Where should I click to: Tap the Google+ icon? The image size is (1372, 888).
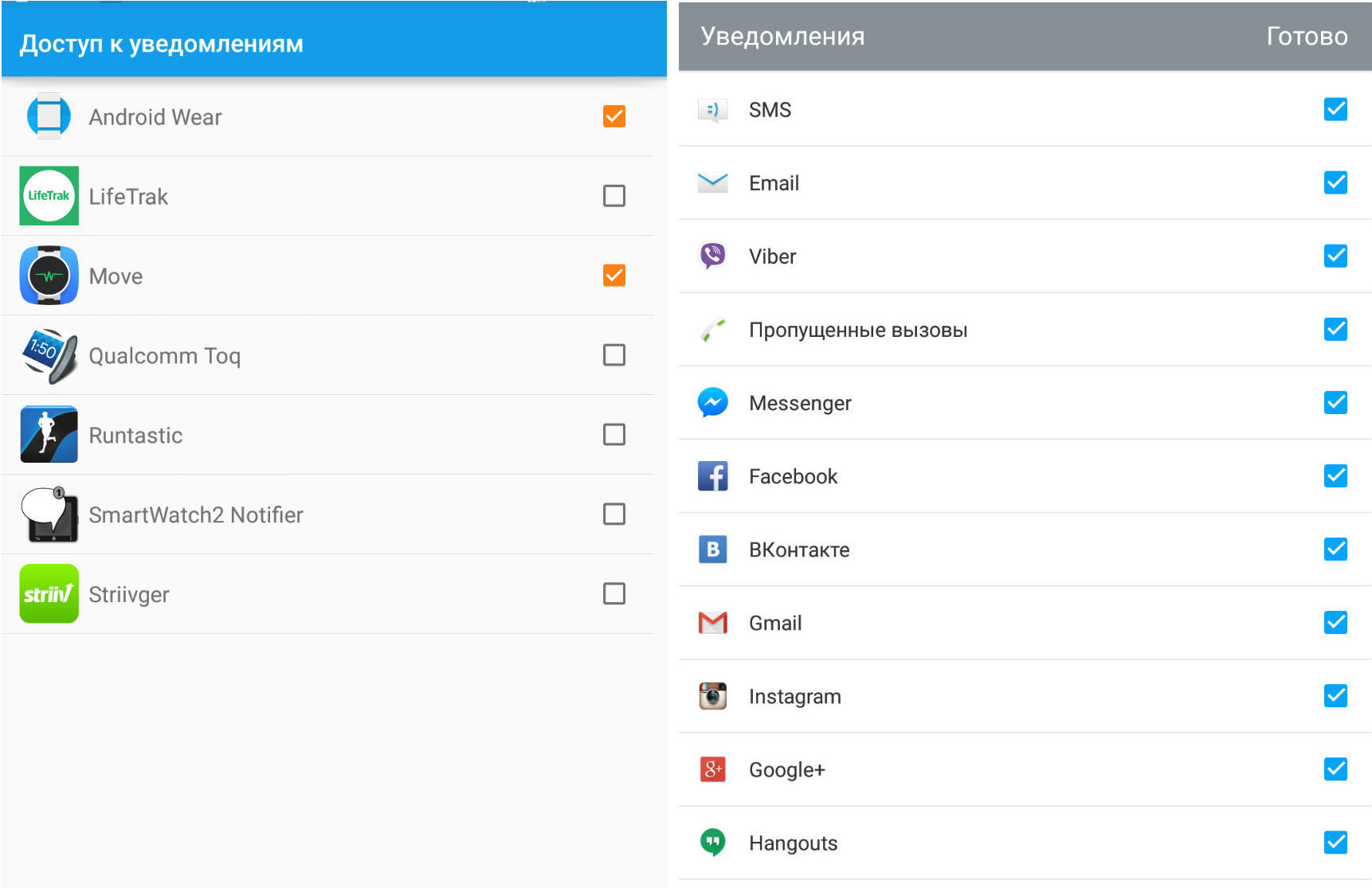[x=712, y=769]
